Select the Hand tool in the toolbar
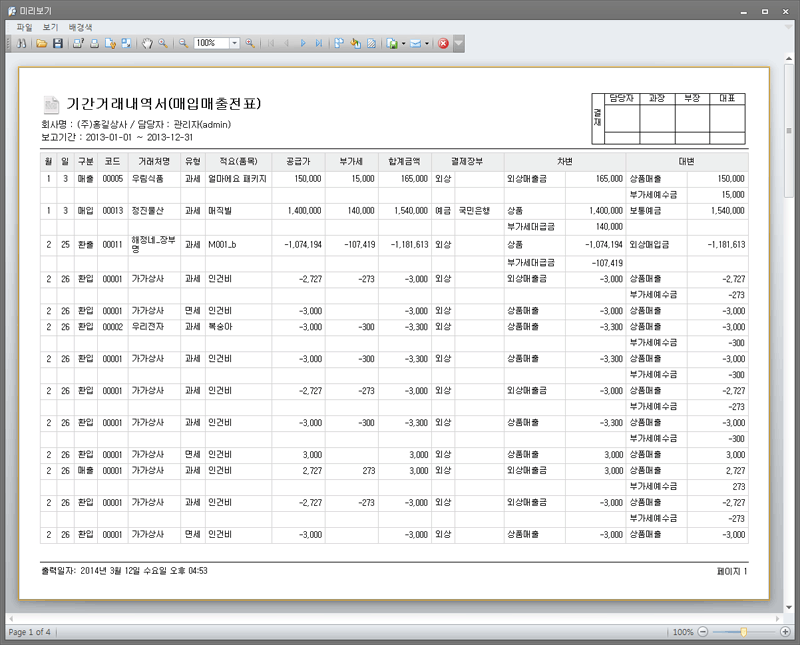The image size is (800, 645). click(146, 44)
